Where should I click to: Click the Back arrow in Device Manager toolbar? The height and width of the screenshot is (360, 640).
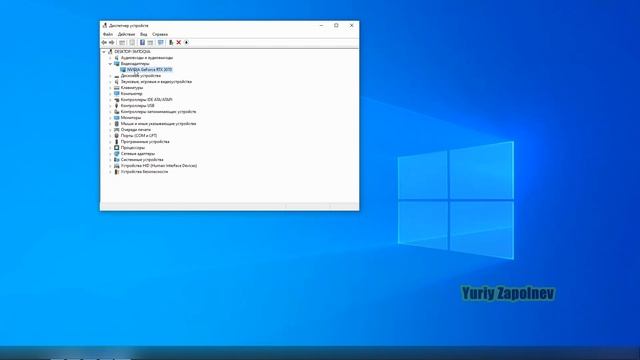pos(104,42)
